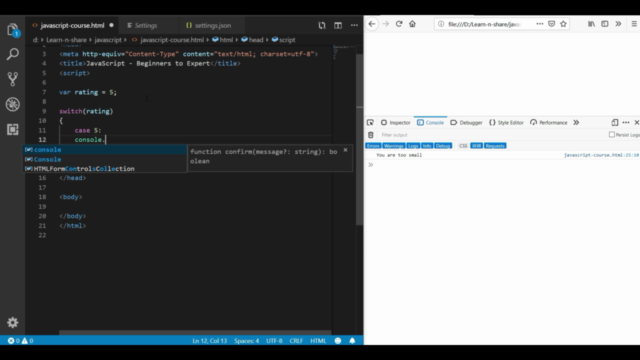This screenshot has width=640, height=360.
Task: Show site information icon in address bar
Action: [441, 24]
